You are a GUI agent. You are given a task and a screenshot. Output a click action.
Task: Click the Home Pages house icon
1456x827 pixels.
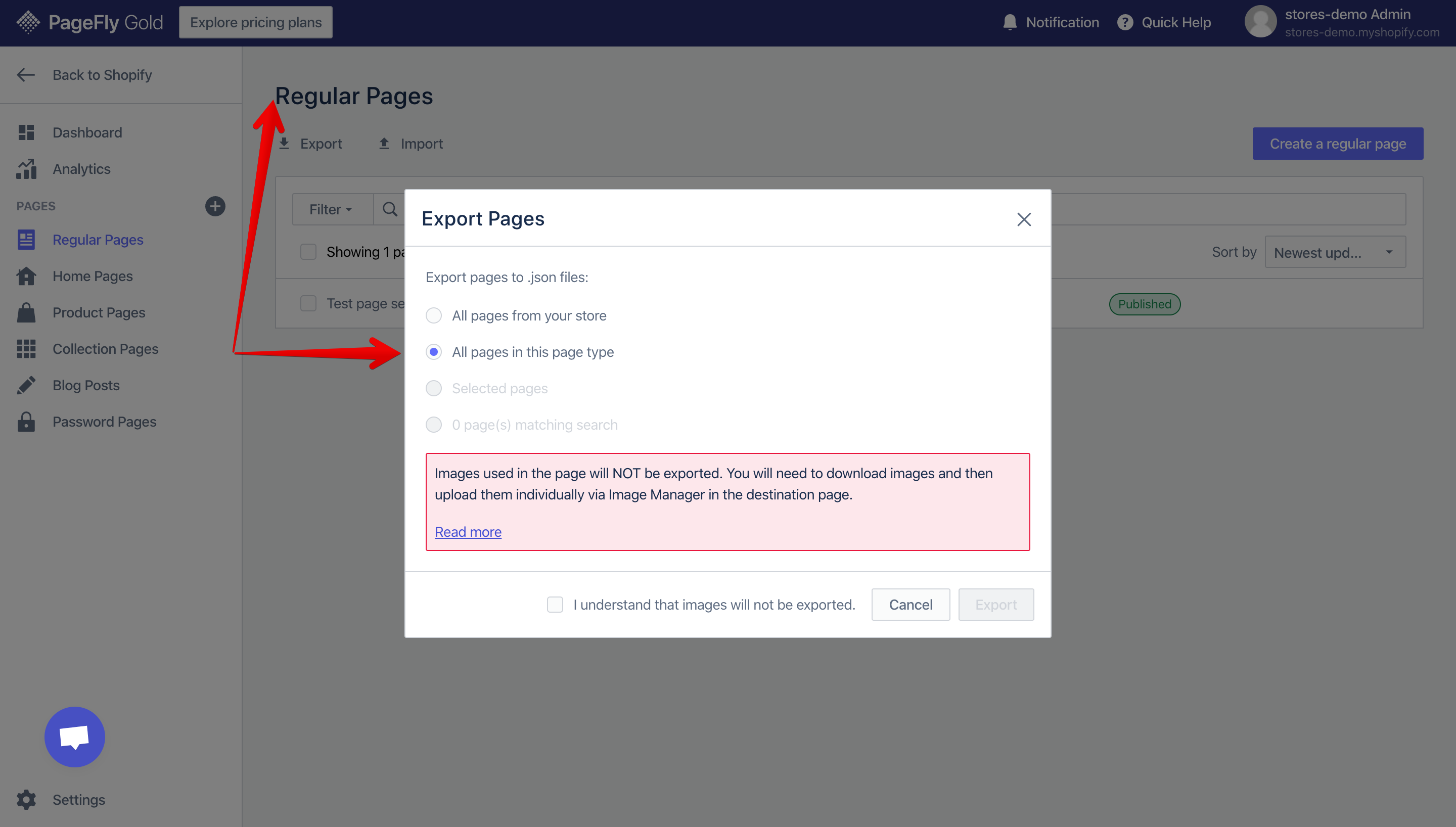coord(26,276)
